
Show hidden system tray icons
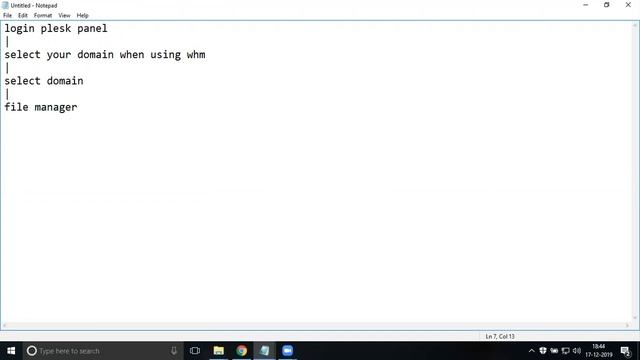coord(531,351)
